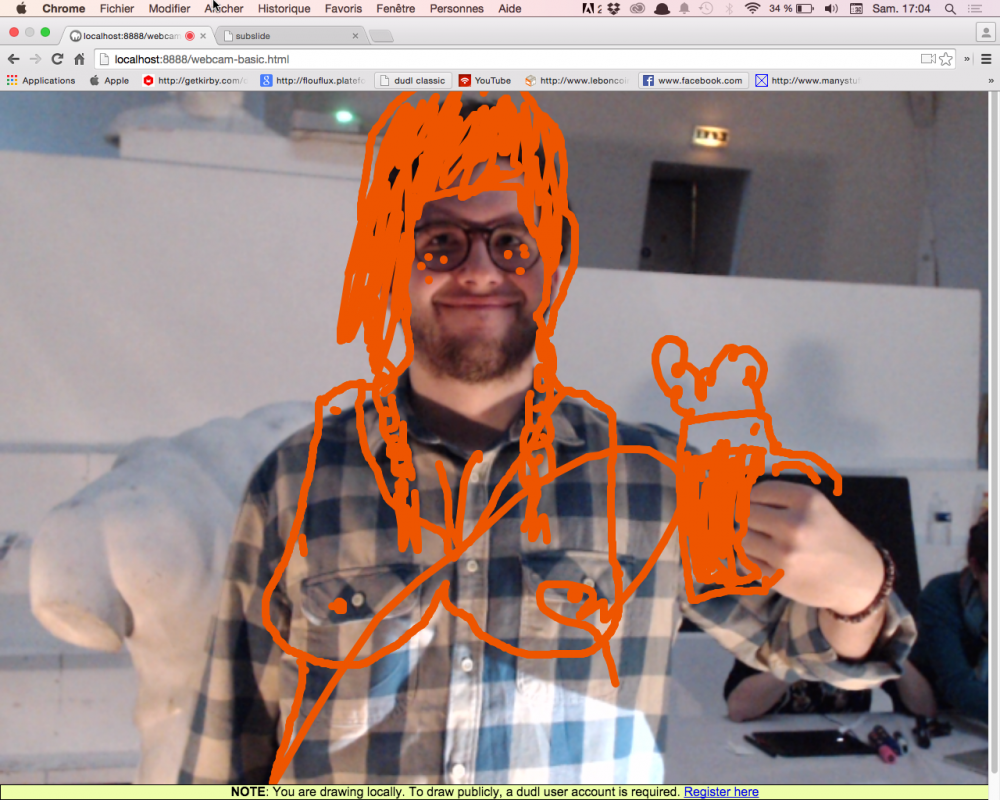This screenshot has width=1000, height=800.
Task: Open the Modifier menu
Action: (x=169, y=8)
